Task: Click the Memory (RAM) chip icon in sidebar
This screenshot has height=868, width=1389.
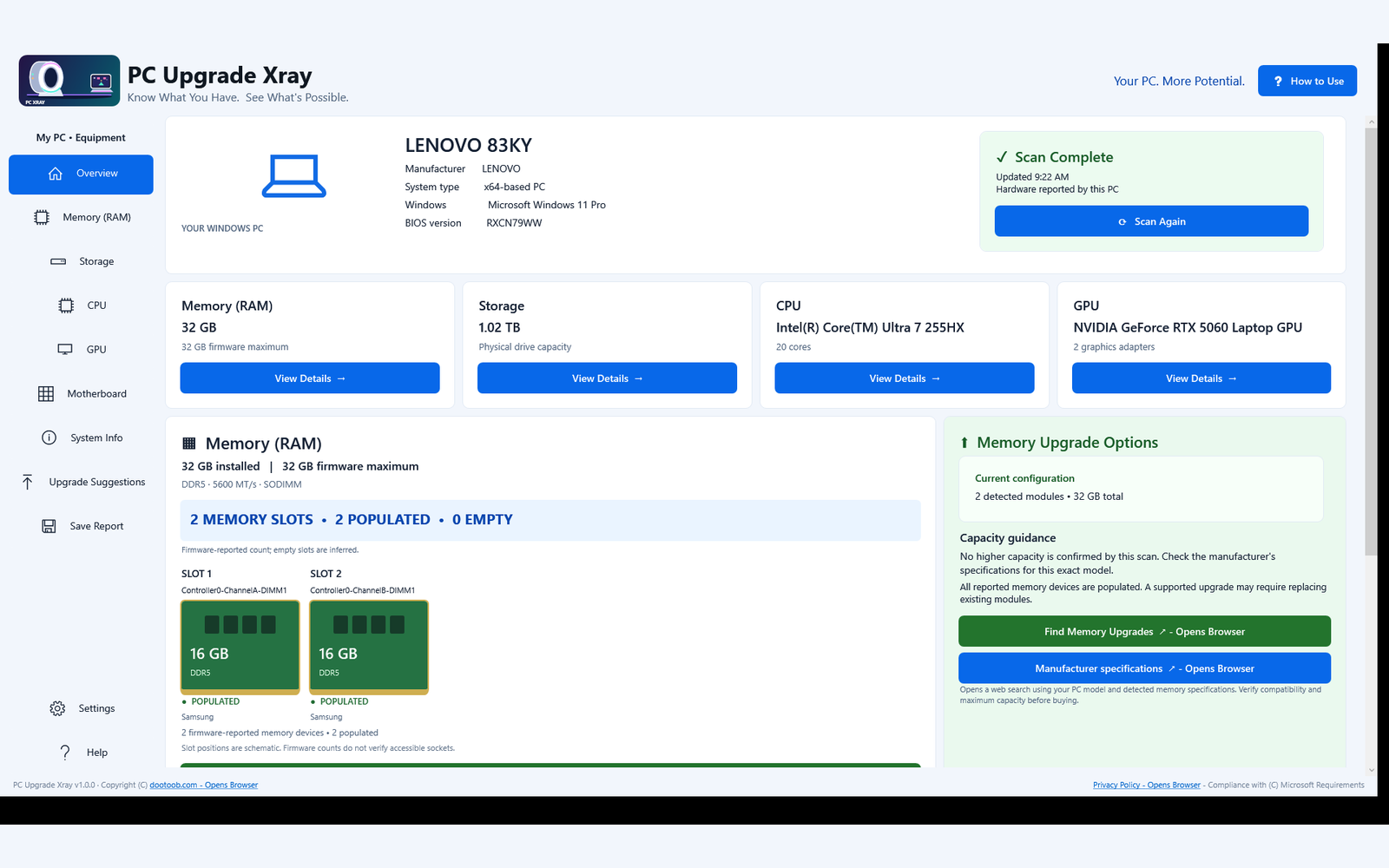Action: [x=42, y=218]
